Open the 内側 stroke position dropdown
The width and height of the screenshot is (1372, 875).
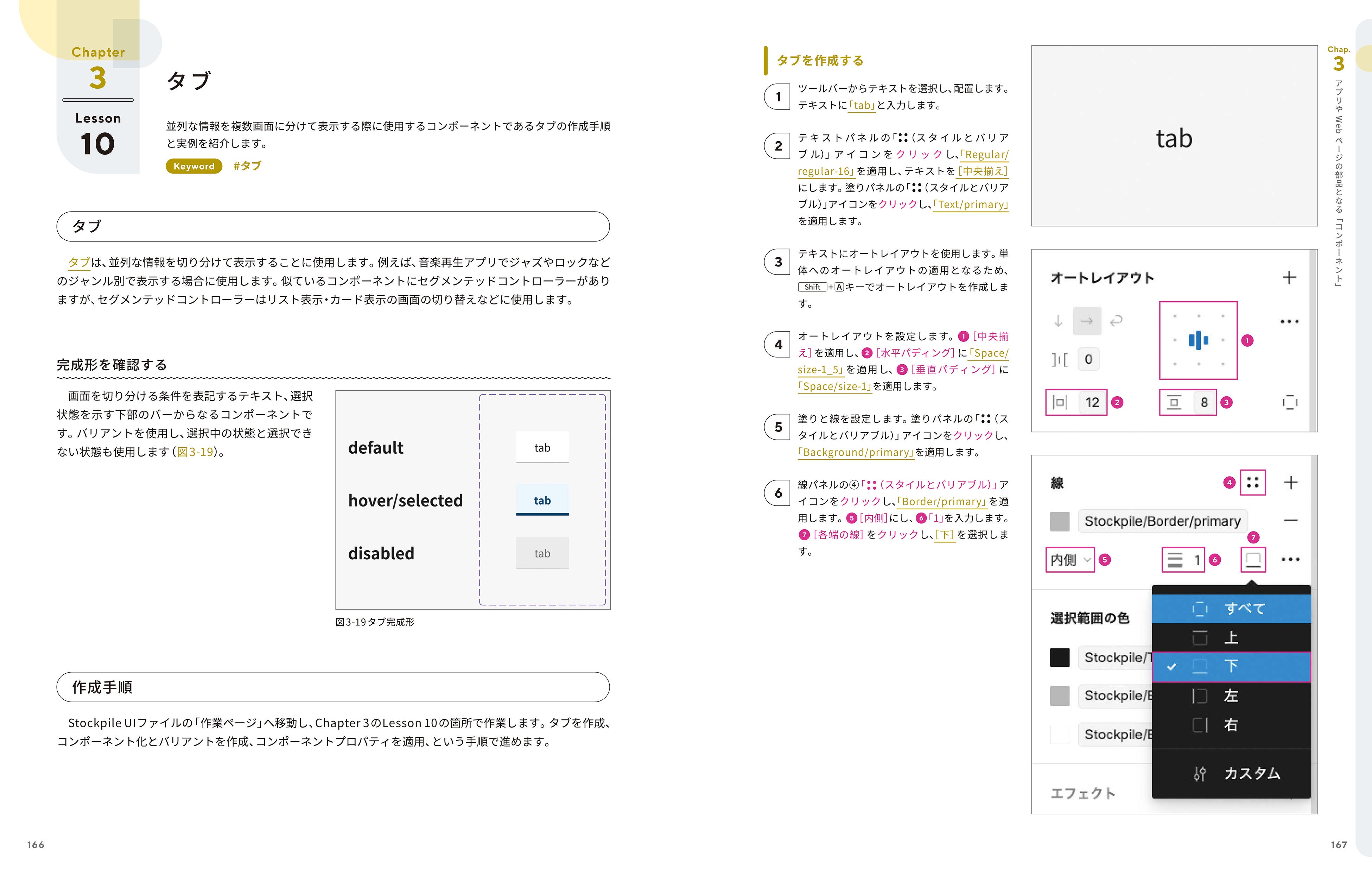(x=1070, y=560)
